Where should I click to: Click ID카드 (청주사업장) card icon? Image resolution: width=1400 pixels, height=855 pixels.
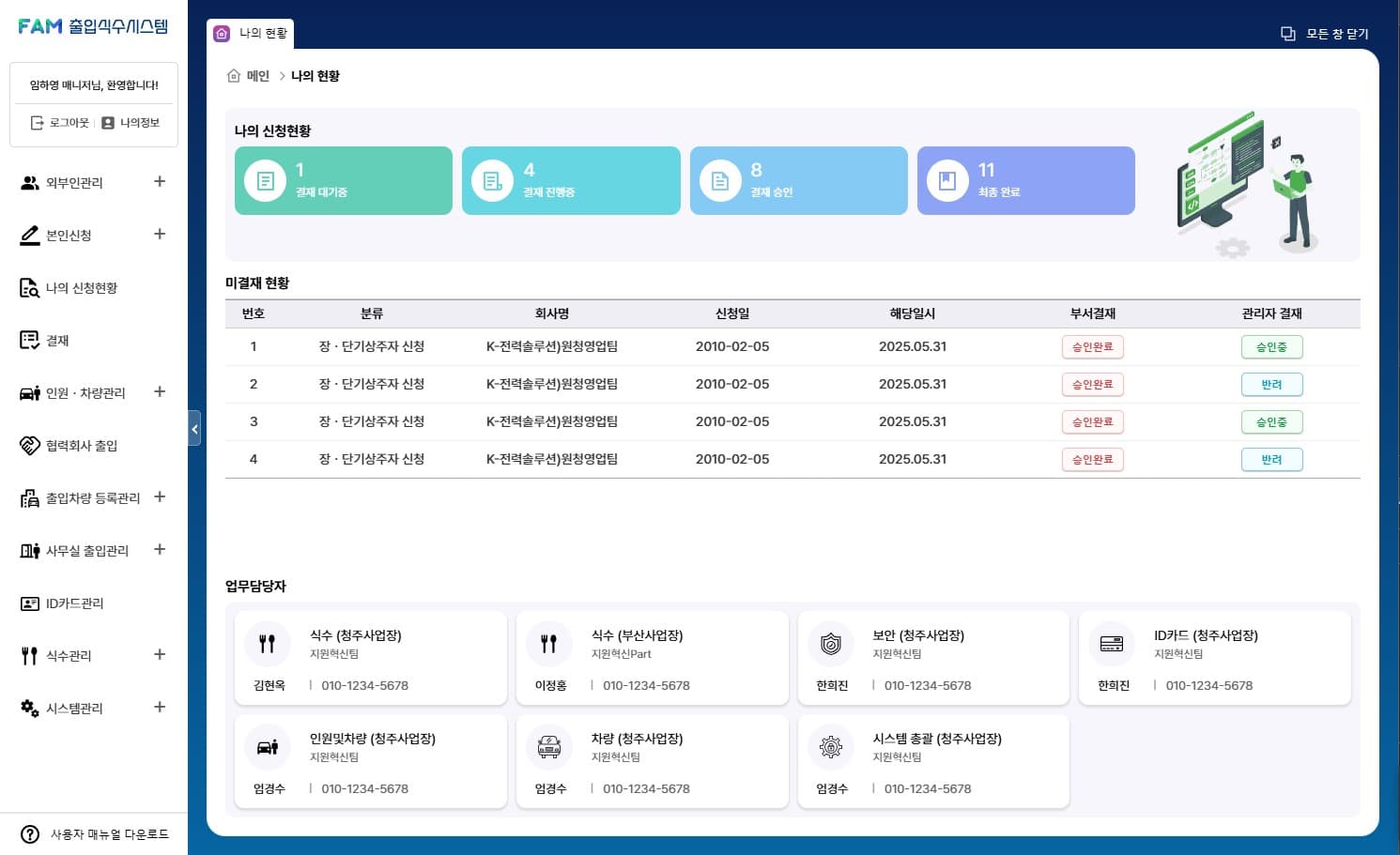1112,644
